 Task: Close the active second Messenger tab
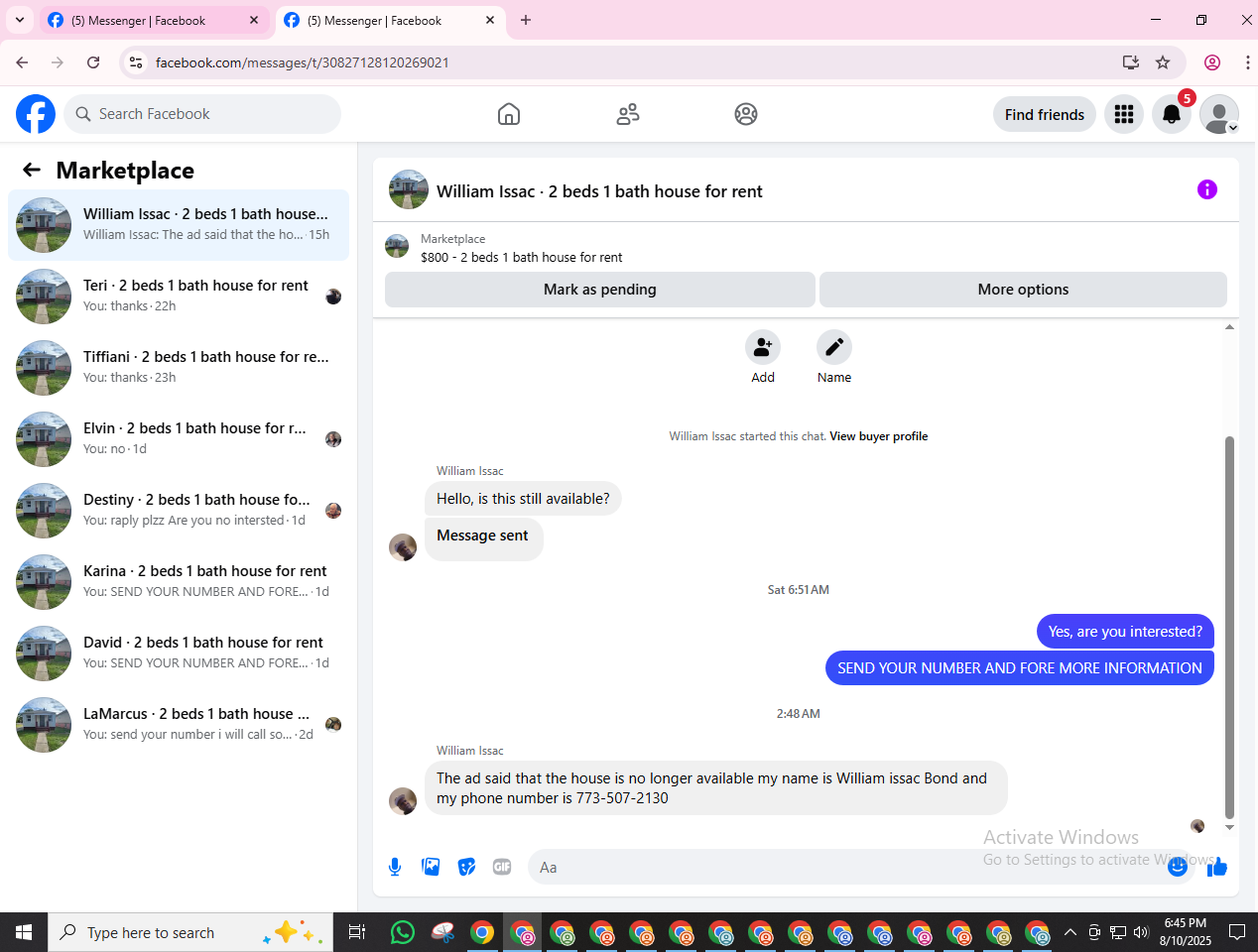(x=490, y=20)
